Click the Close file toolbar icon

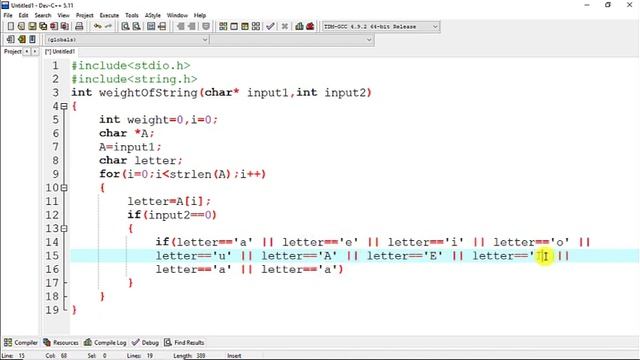pyautogui.click(x=53, y=27)
